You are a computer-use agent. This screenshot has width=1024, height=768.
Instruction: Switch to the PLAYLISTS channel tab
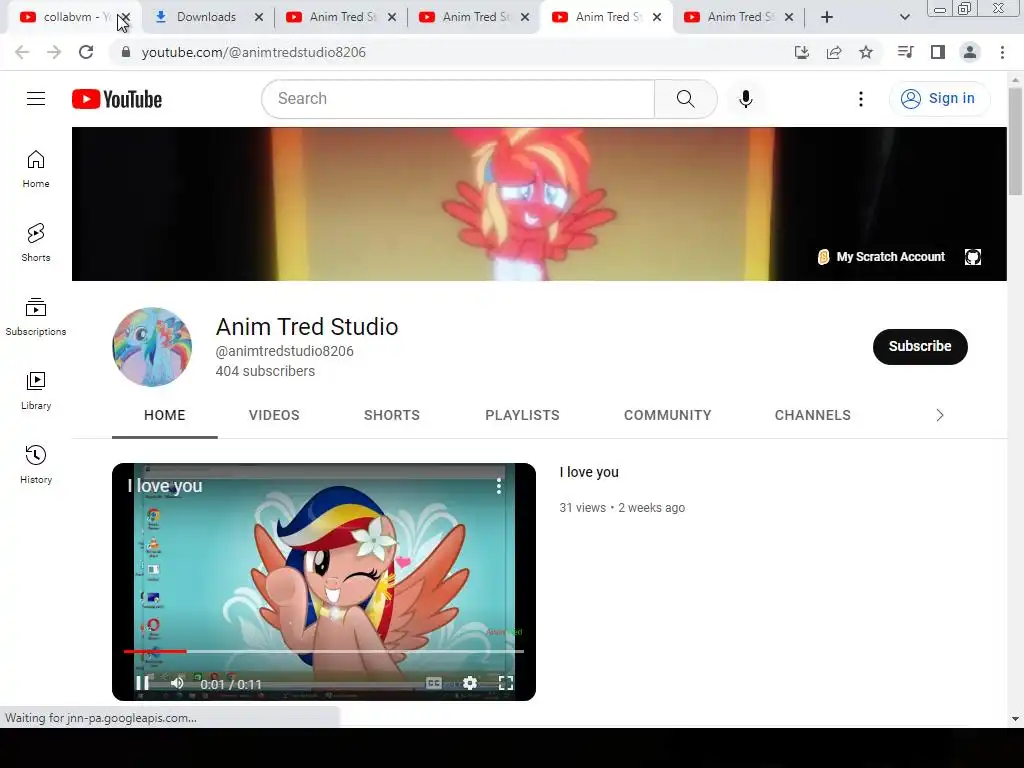[x=522, y=415]
